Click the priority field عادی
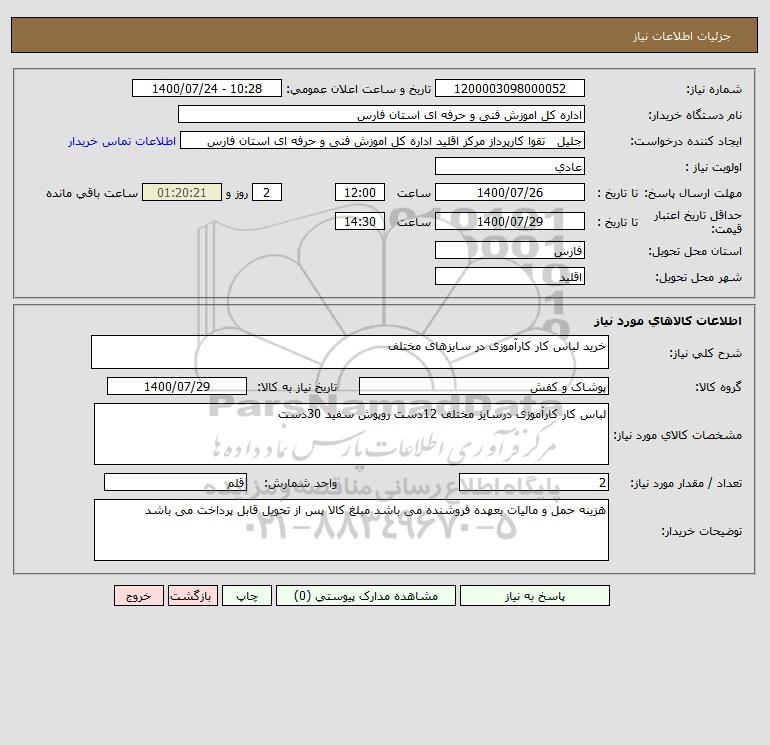770x745 pixels. click(x=510, y=166)
